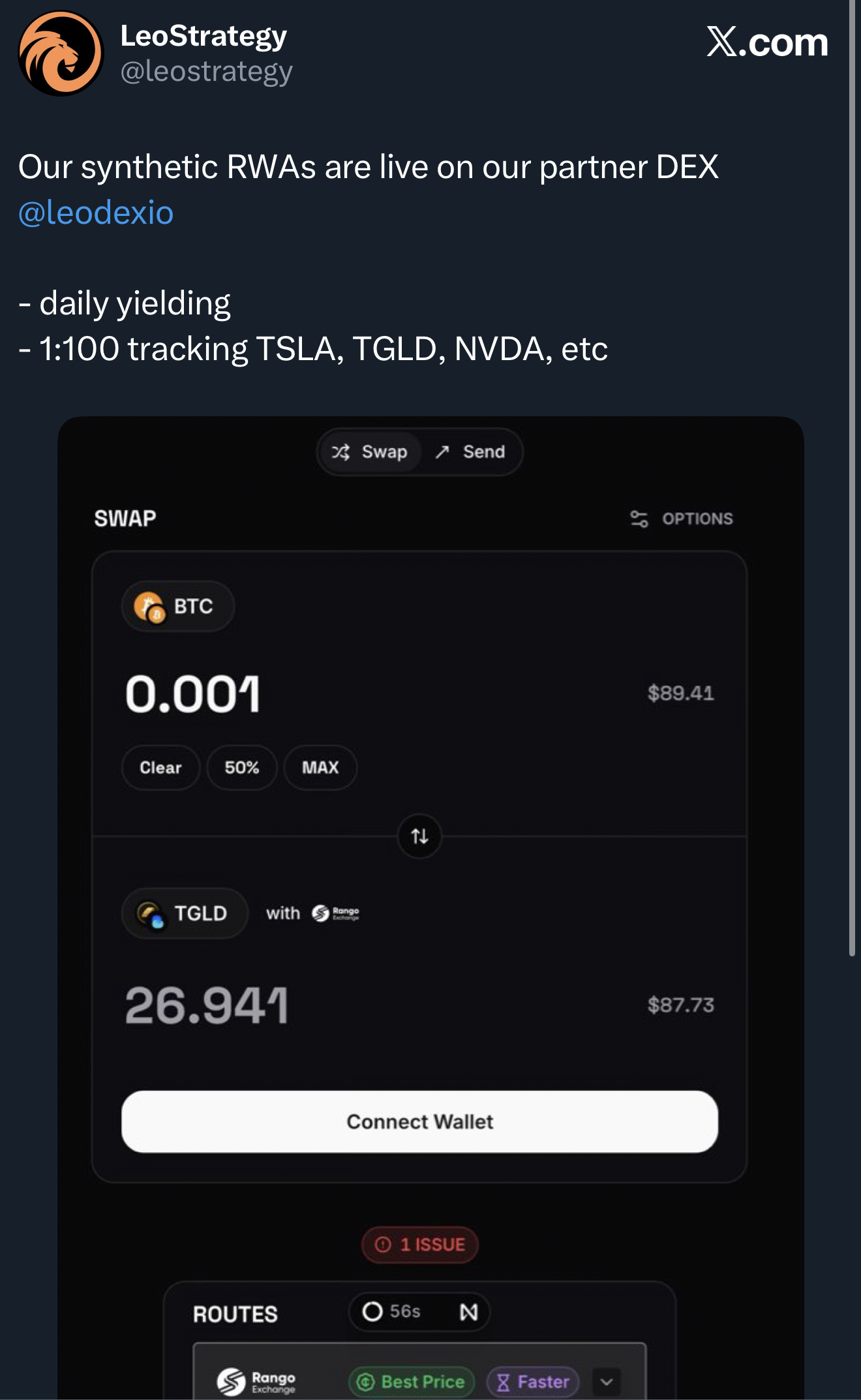The image size is (861, 1400).
Task: Click the X.com logo
Action: pos(767,42)
